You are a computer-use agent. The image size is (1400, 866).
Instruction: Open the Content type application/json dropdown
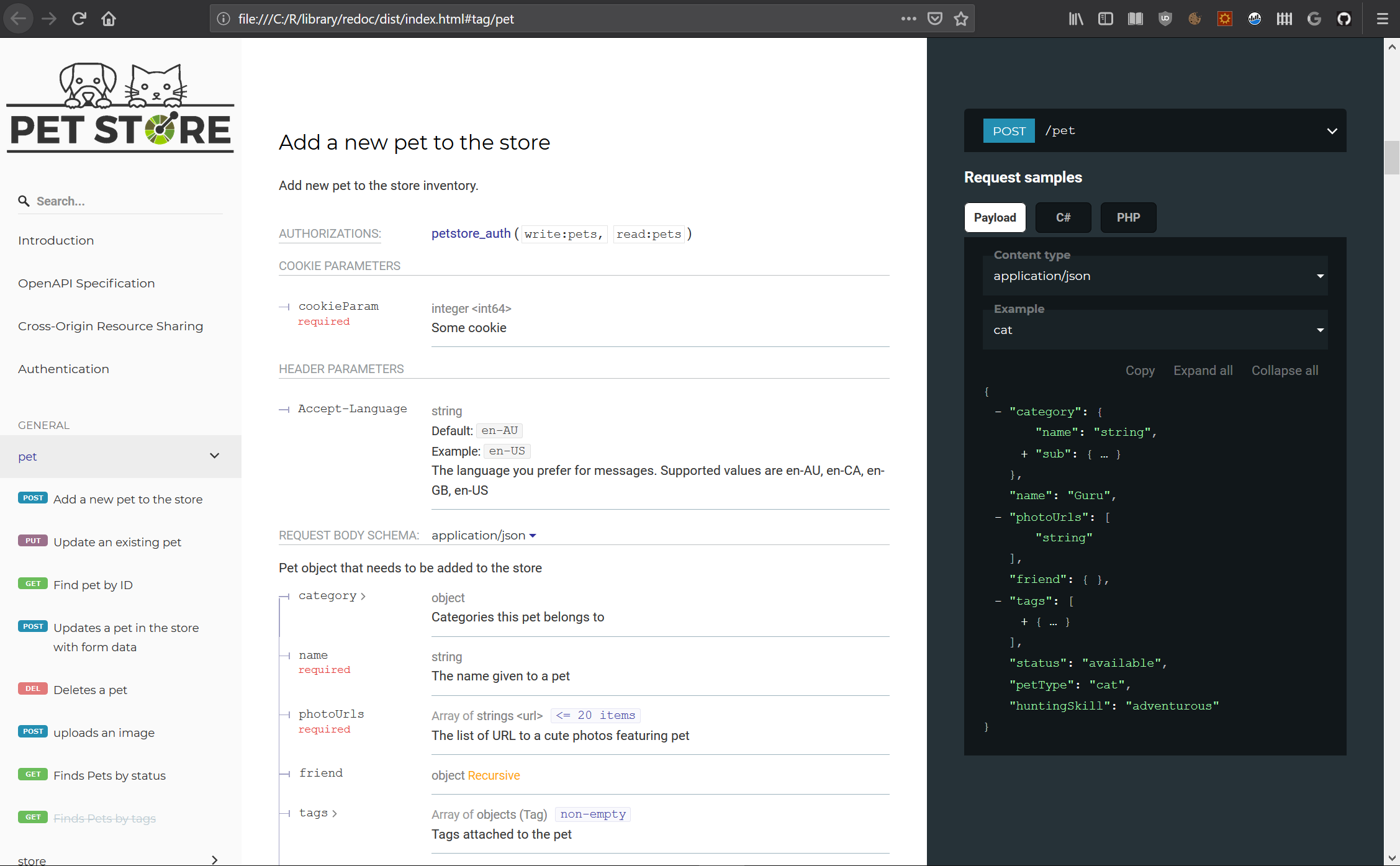pyautogui.click(x=1155, y=276)
